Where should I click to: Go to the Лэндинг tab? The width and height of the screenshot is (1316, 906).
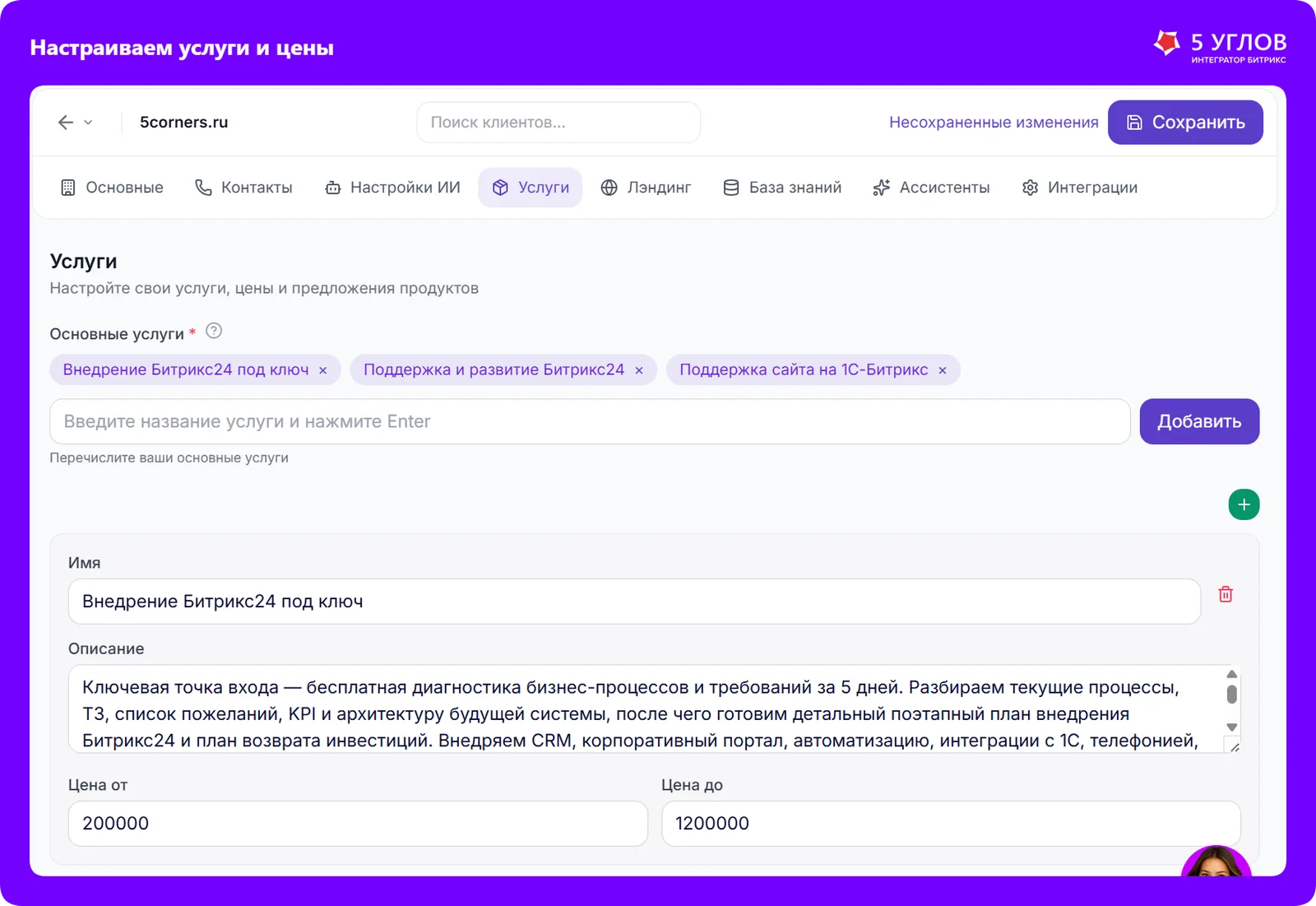[x=646, y=188]
